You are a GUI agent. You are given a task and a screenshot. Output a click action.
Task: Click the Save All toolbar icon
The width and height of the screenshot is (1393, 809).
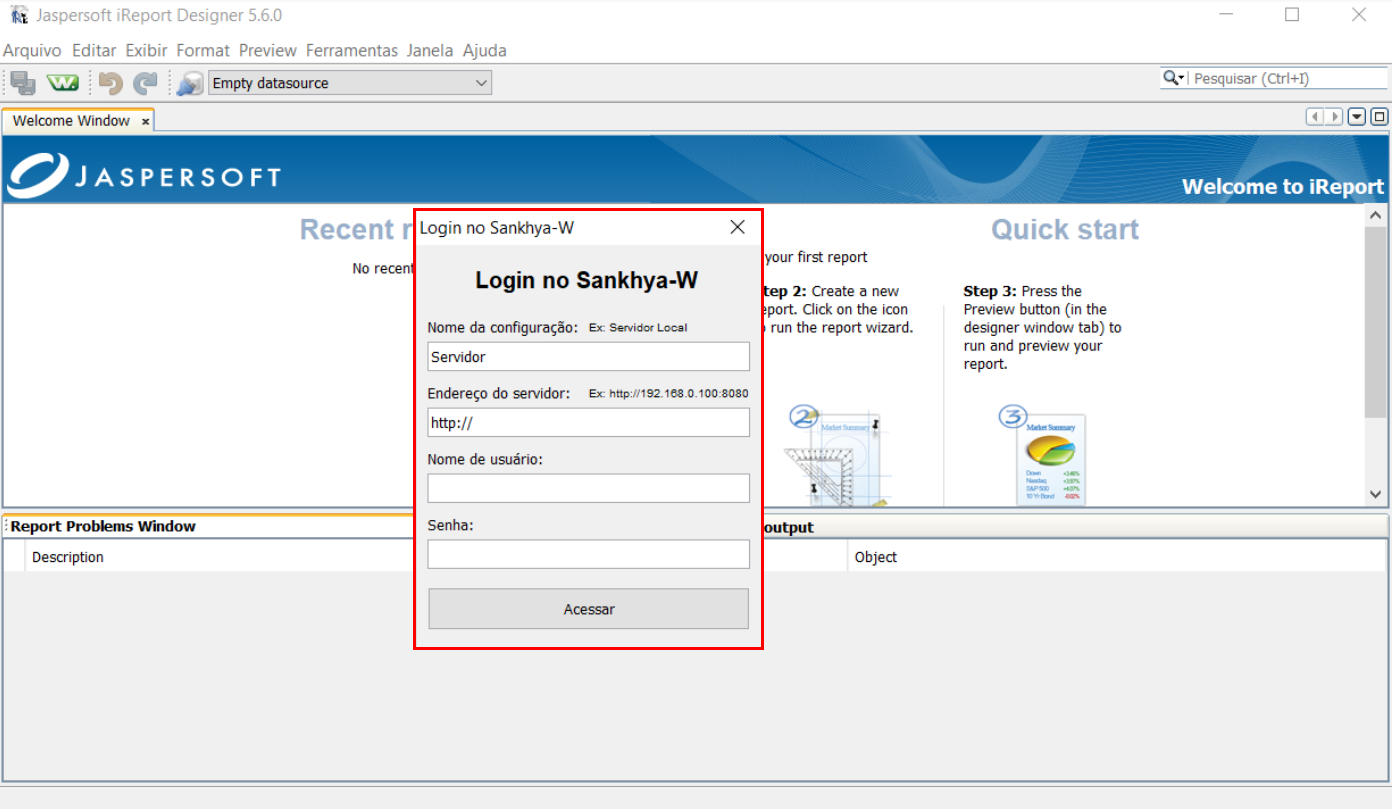pos(23,83)
